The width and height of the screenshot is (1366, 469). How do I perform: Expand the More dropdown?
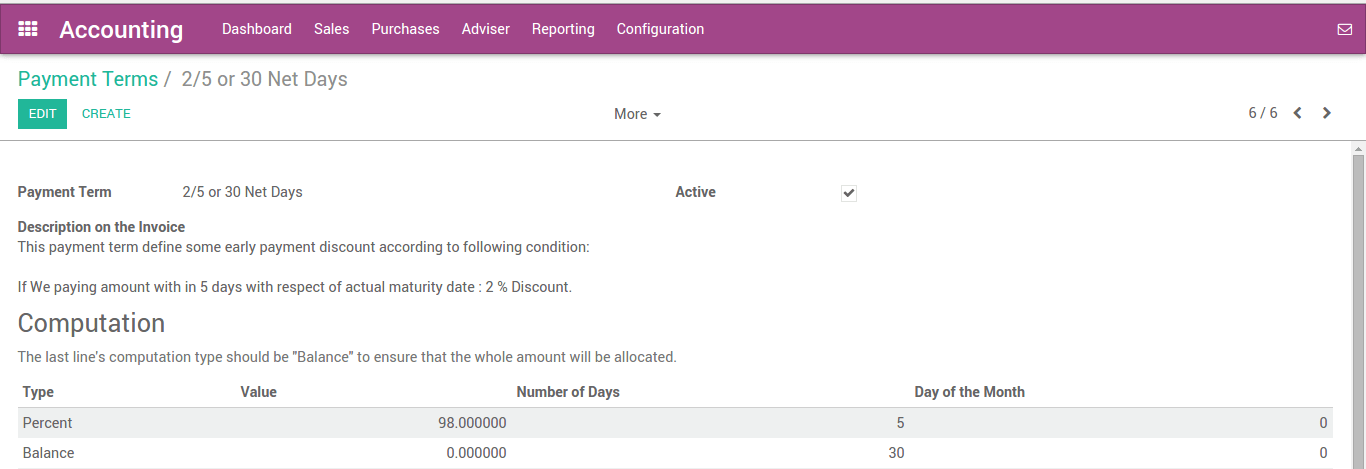point(637,114)
